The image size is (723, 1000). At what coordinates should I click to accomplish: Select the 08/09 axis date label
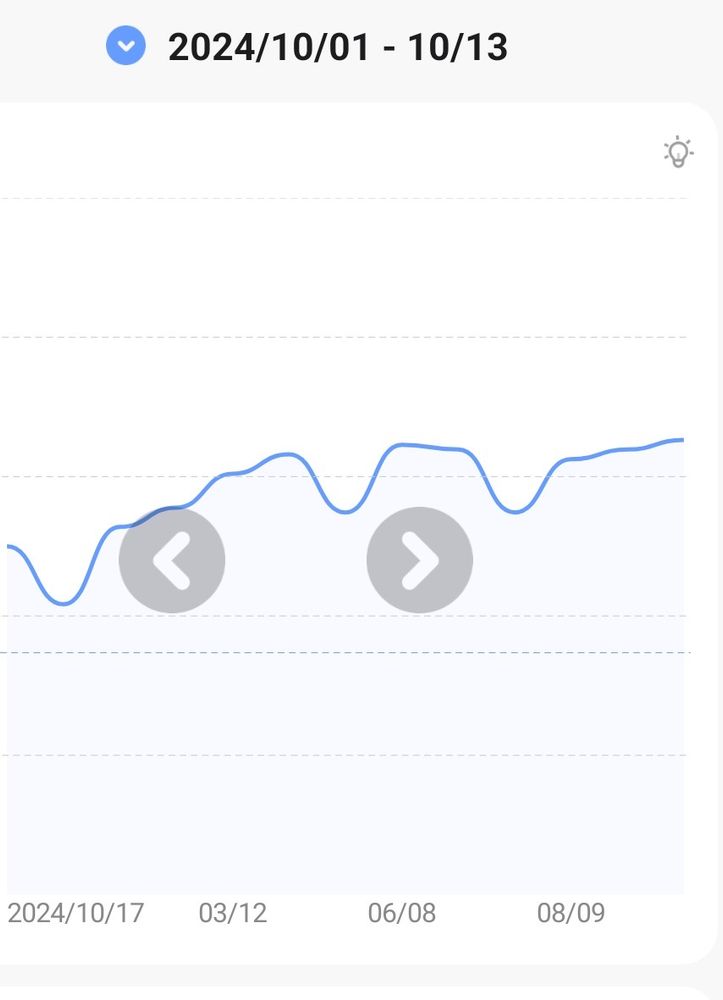click(571, 913)
